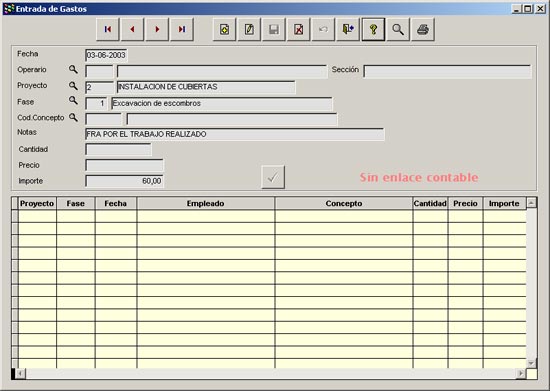
Task: Click the grid's scroll up arrow
Action: [x=531, y=203]
